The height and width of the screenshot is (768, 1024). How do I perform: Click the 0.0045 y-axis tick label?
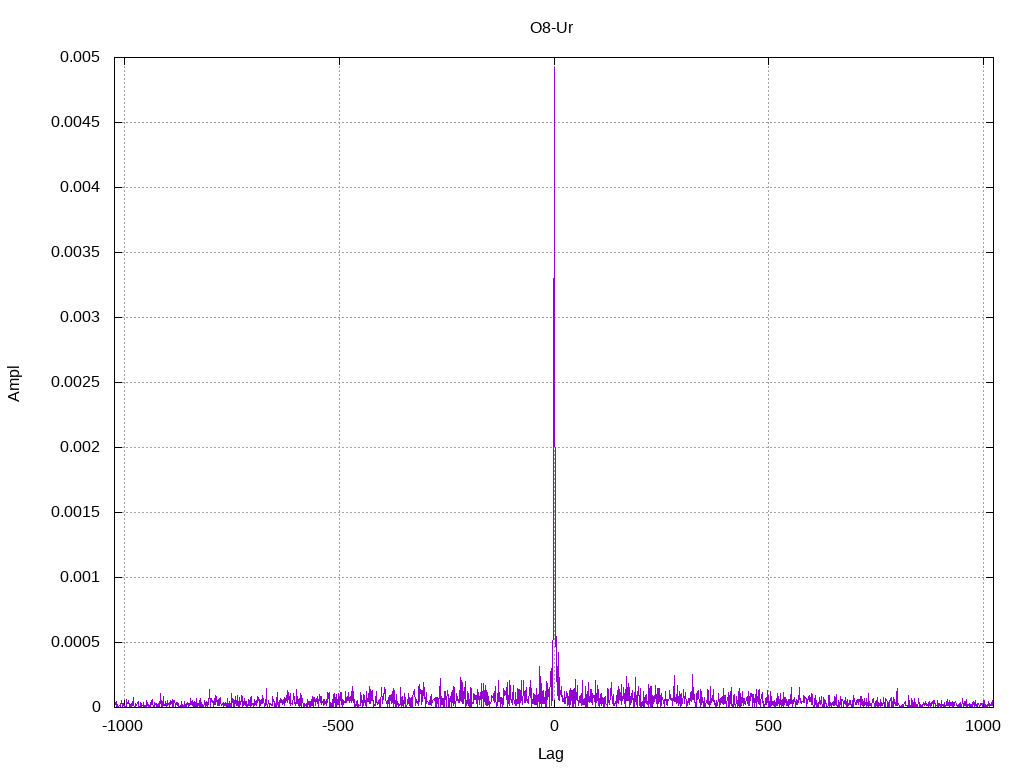tap(75, 122)
